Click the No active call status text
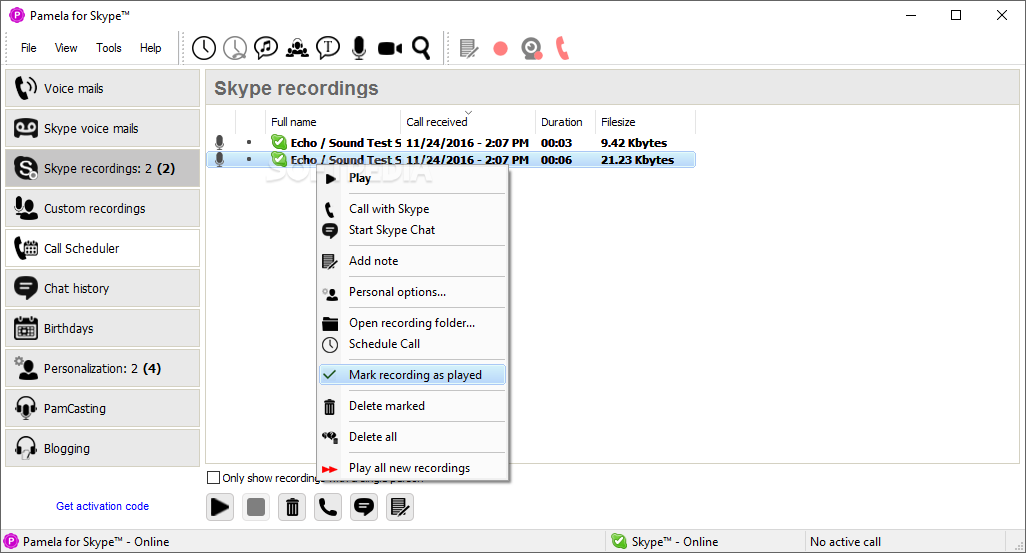The height and width of the screenshot is (553, 1026). [845, 542]
